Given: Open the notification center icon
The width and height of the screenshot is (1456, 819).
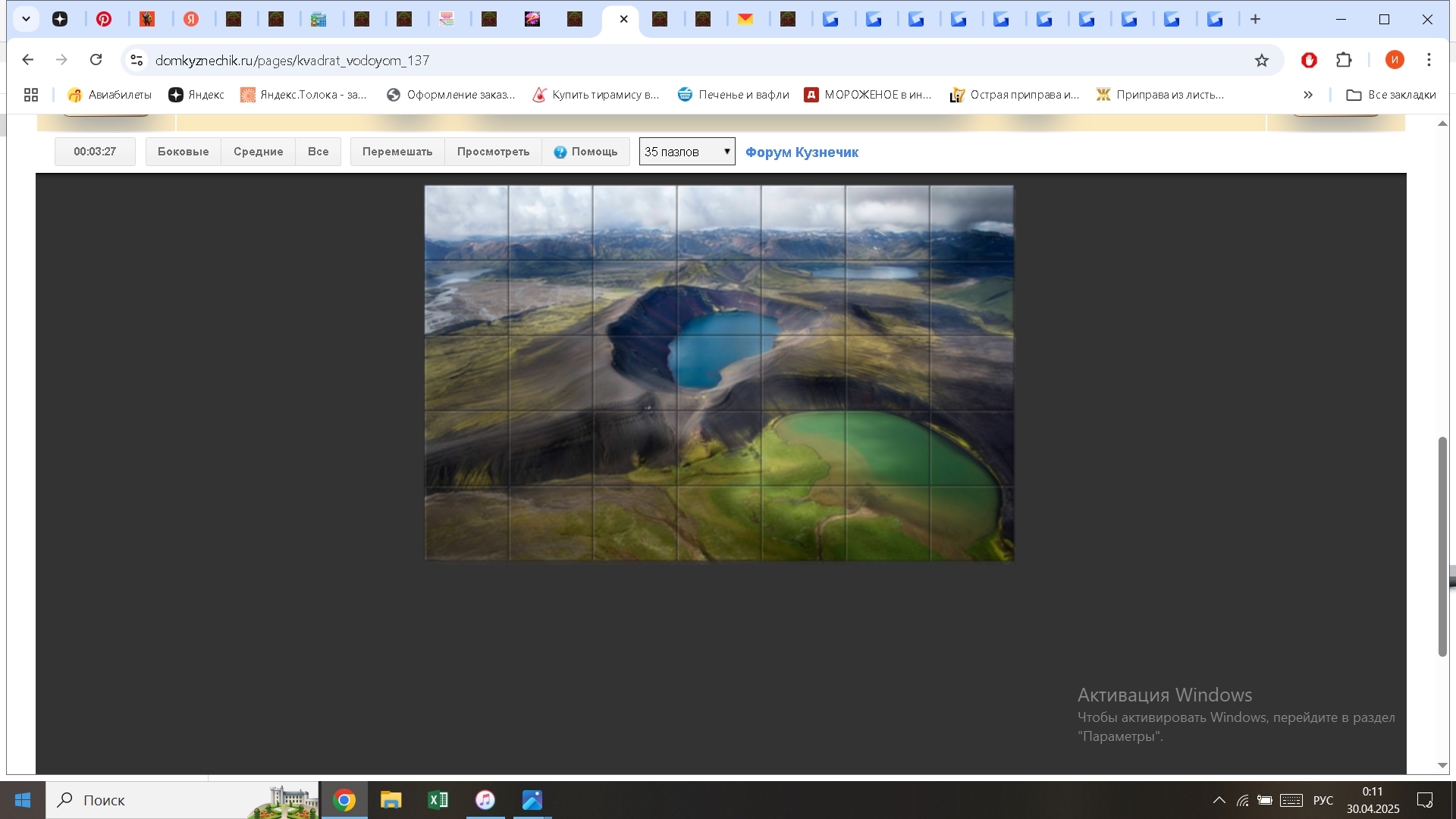Looking at the screenshot, I should (1425, 800).
